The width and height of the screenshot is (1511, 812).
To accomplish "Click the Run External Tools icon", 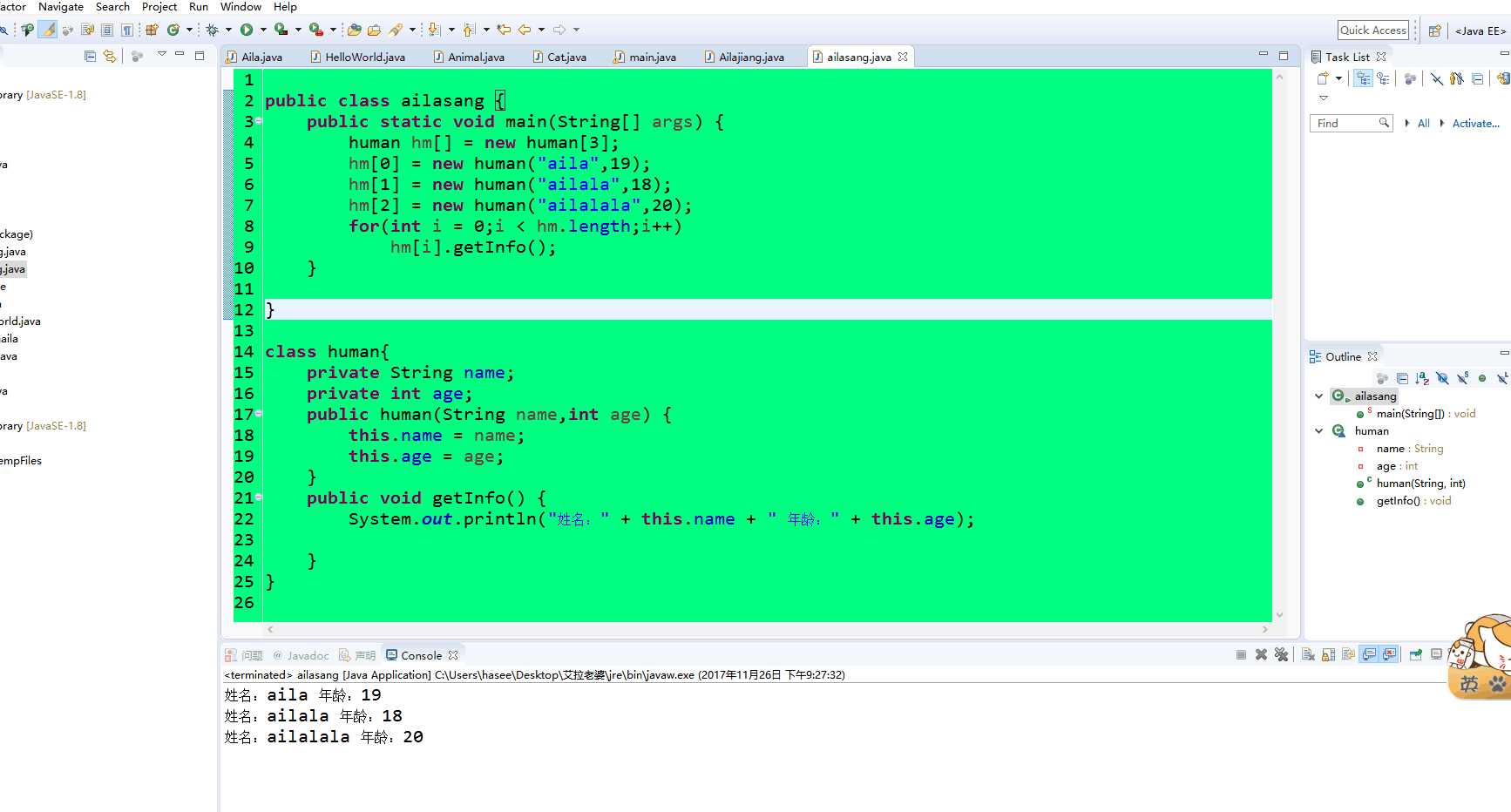I will pyautogui.click(x=315, y=30).
